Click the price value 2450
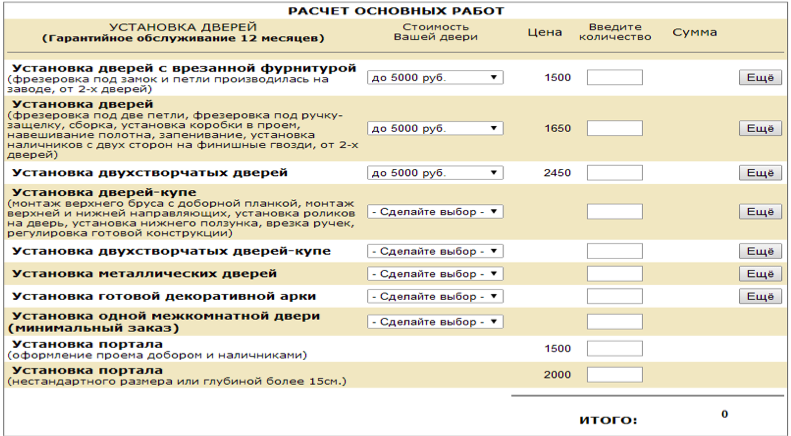Screen dimensions: 791x436 tap(557, 173)
